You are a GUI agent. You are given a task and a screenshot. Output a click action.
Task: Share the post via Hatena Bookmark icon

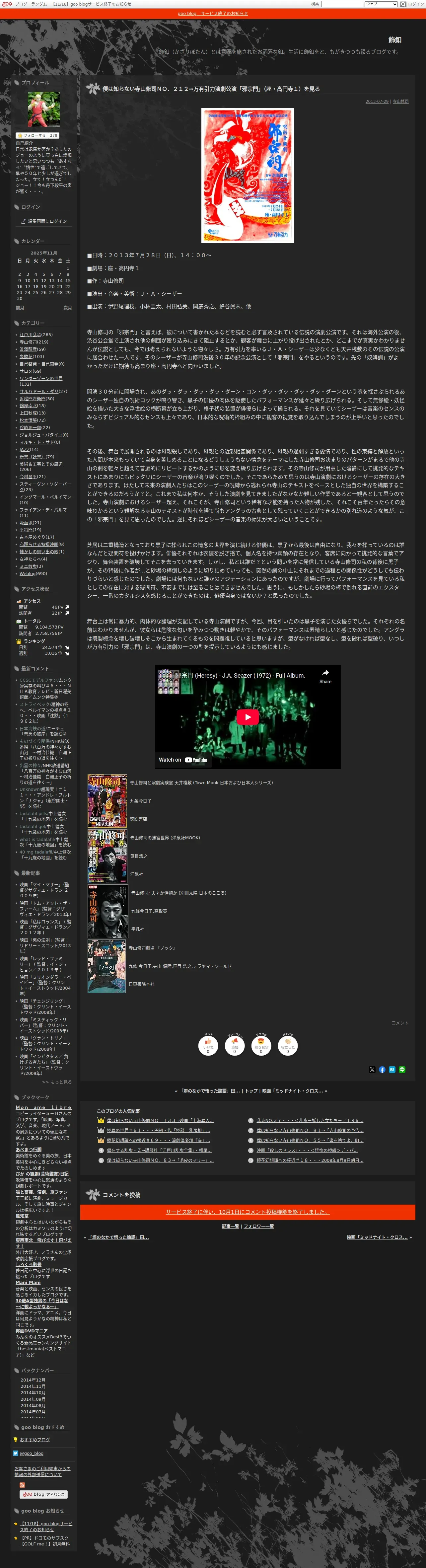click(x=392, y=1070)
